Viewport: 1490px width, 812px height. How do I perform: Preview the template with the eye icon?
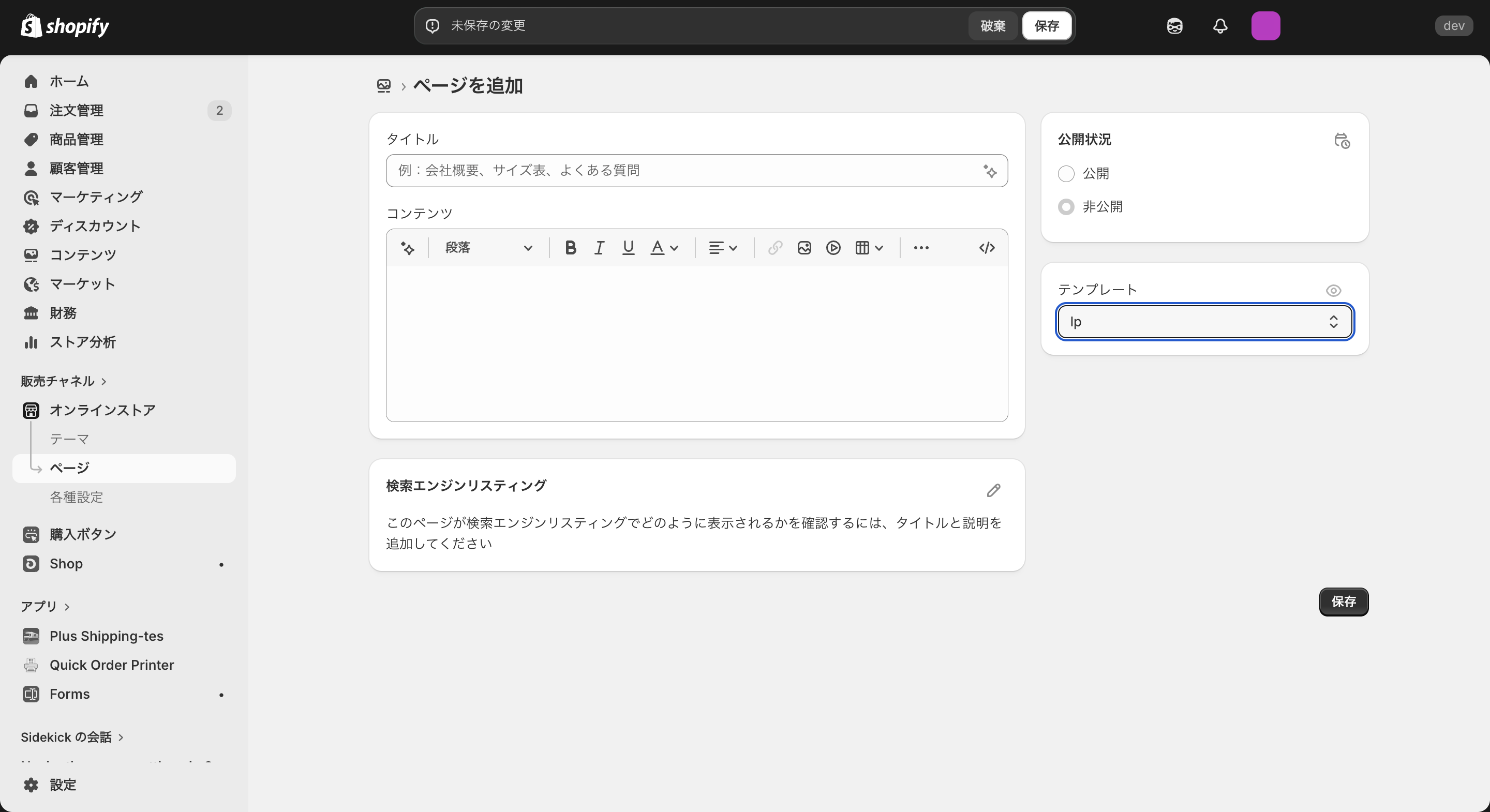pos(1333,290)
